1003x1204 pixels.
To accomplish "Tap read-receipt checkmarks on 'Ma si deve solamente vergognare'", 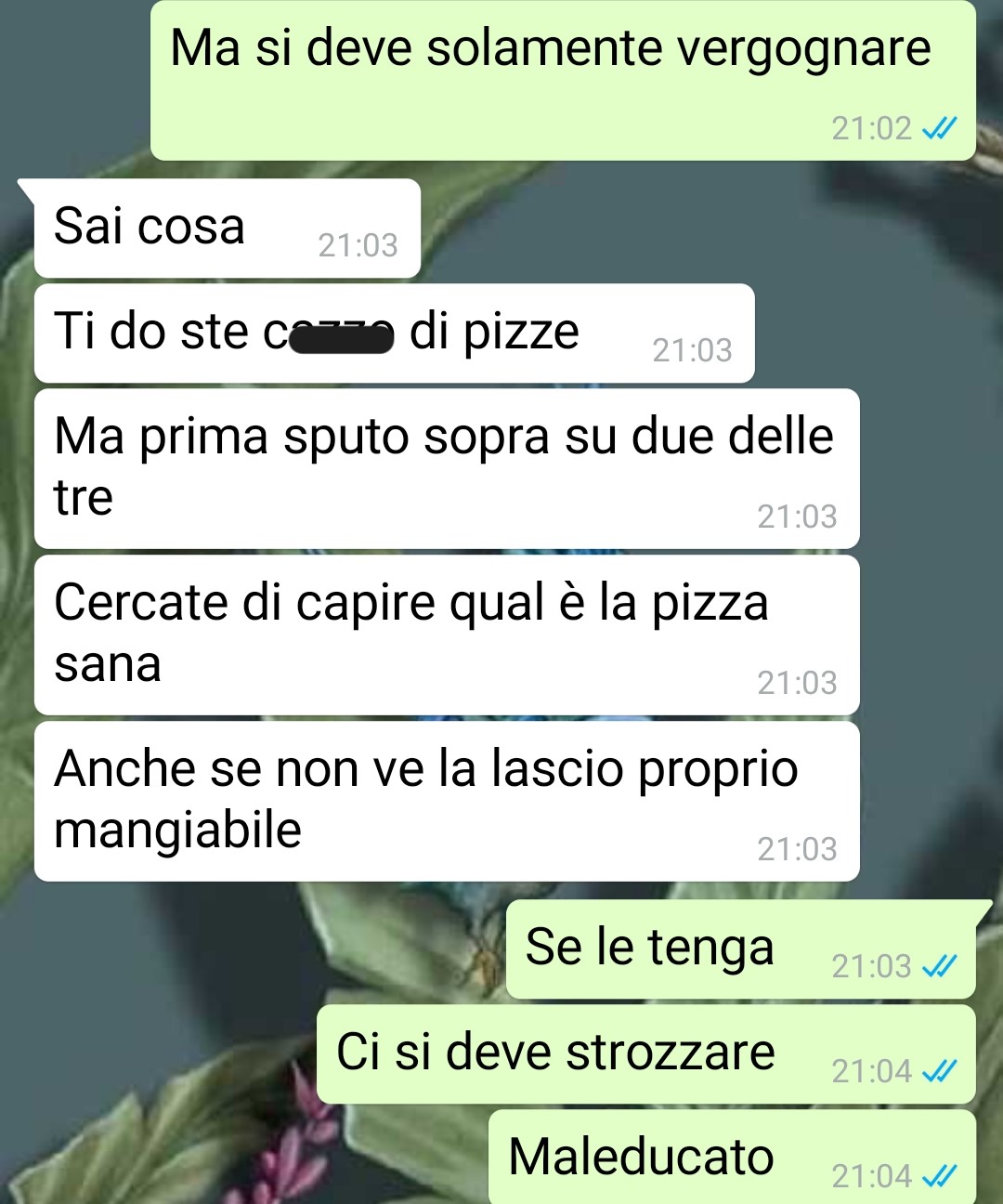I will [x=938, y=128].
